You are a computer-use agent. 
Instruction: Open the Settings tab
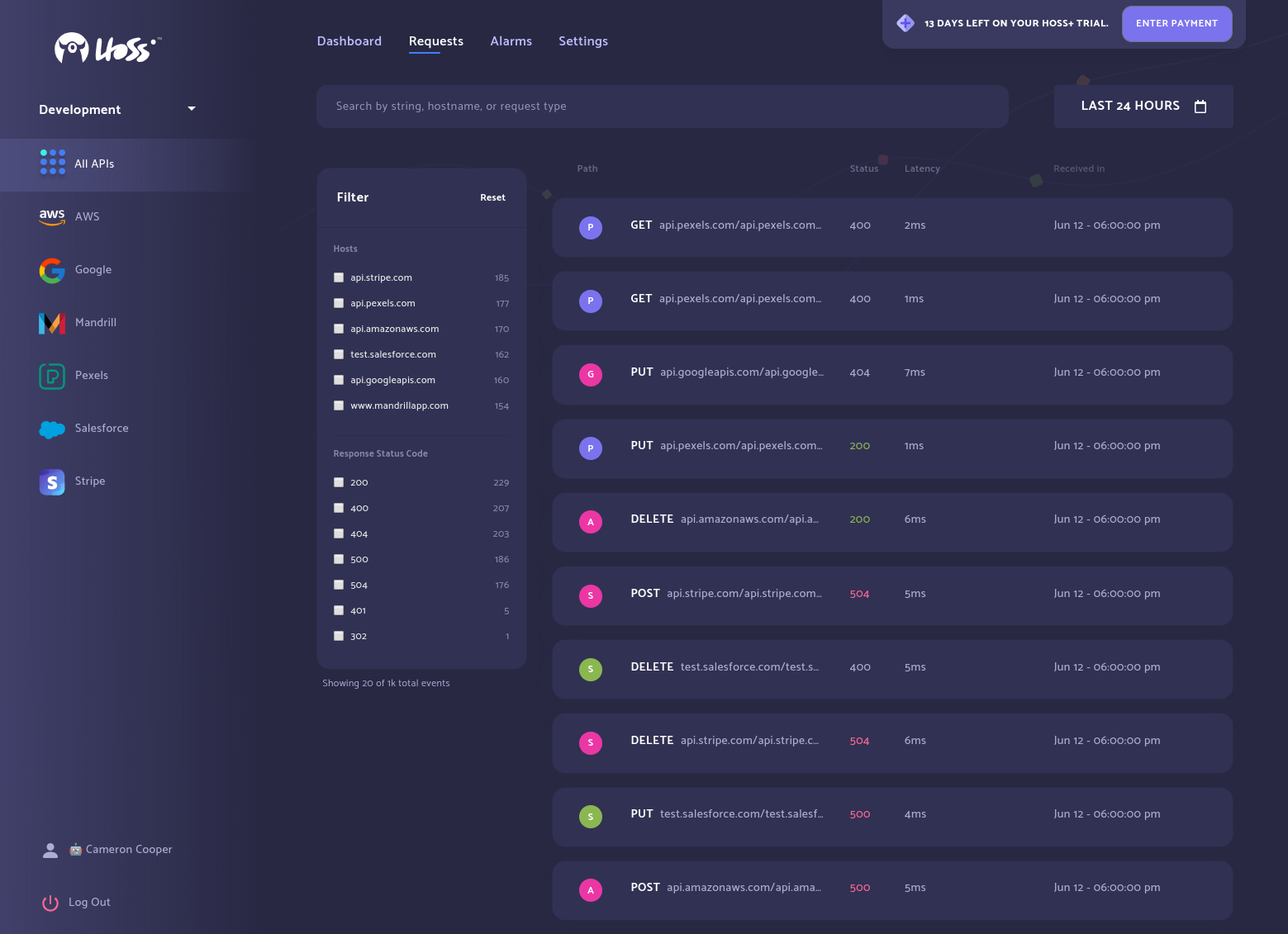point(583,41)
